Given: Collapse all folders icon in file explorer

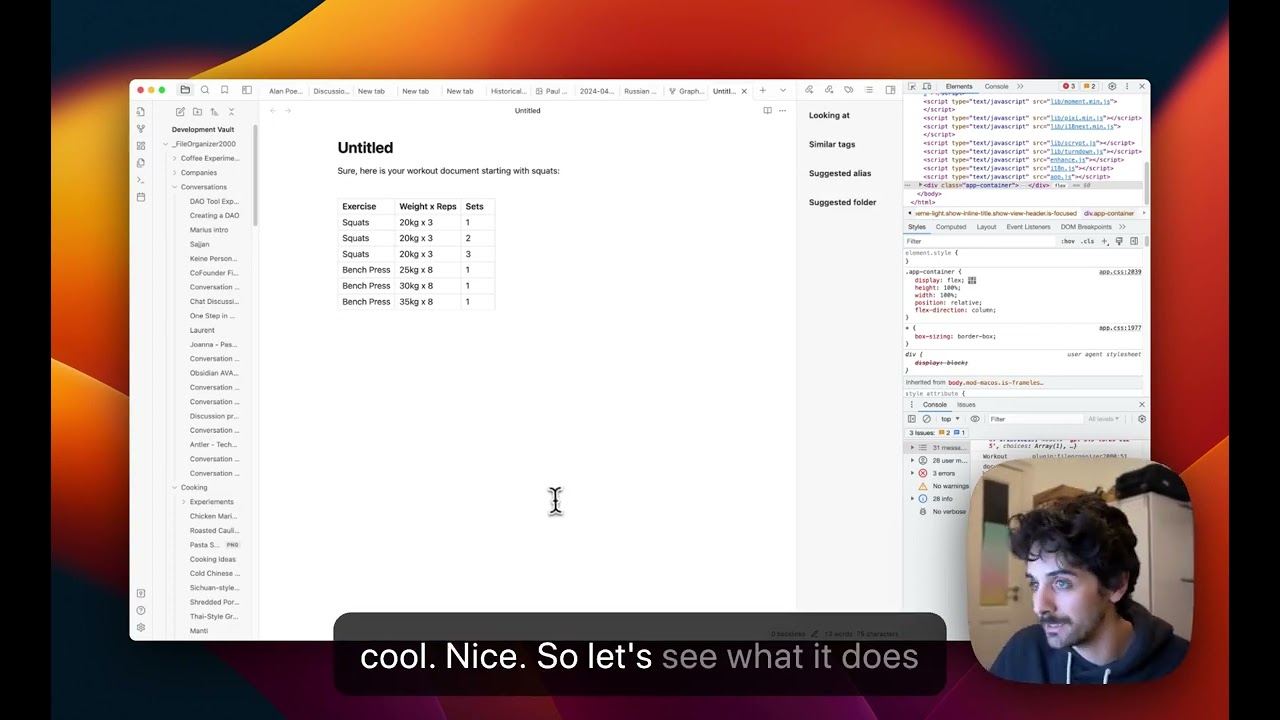Looking at the screenshot, I should point(231,112).
